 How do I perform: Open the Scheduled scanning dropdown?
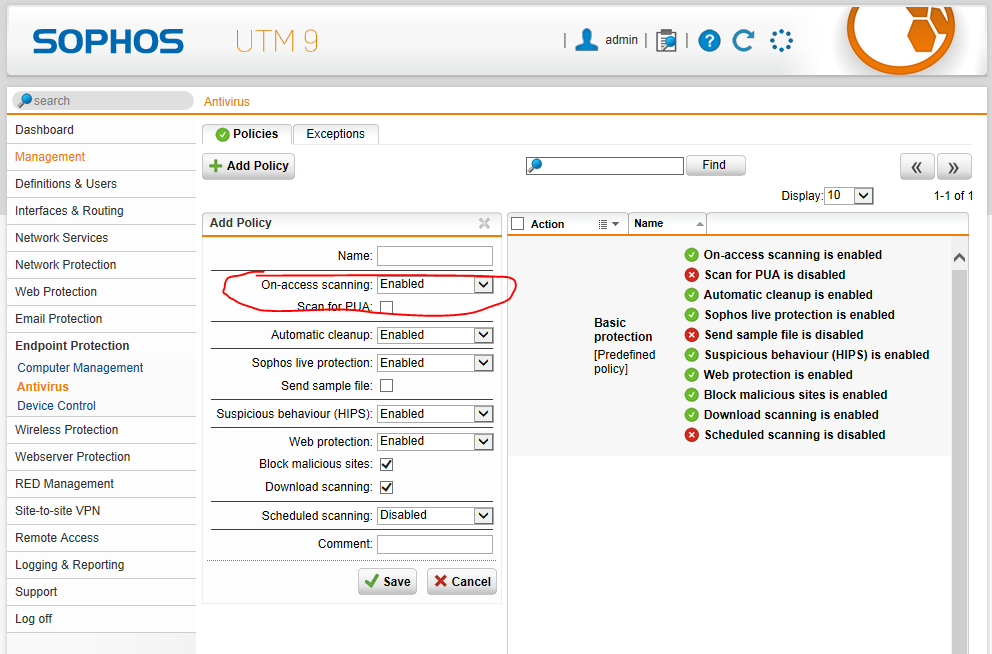pos(435,515)
